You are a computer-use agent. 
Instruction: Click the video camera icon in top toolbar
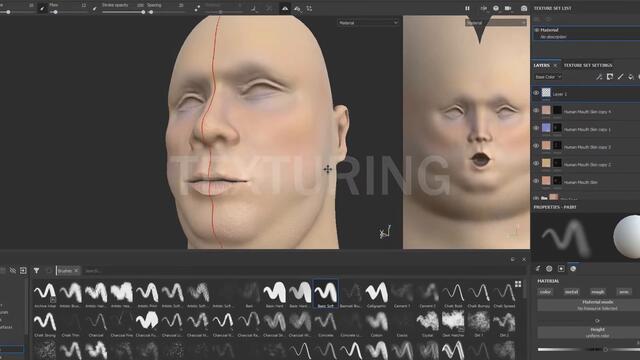508,8
